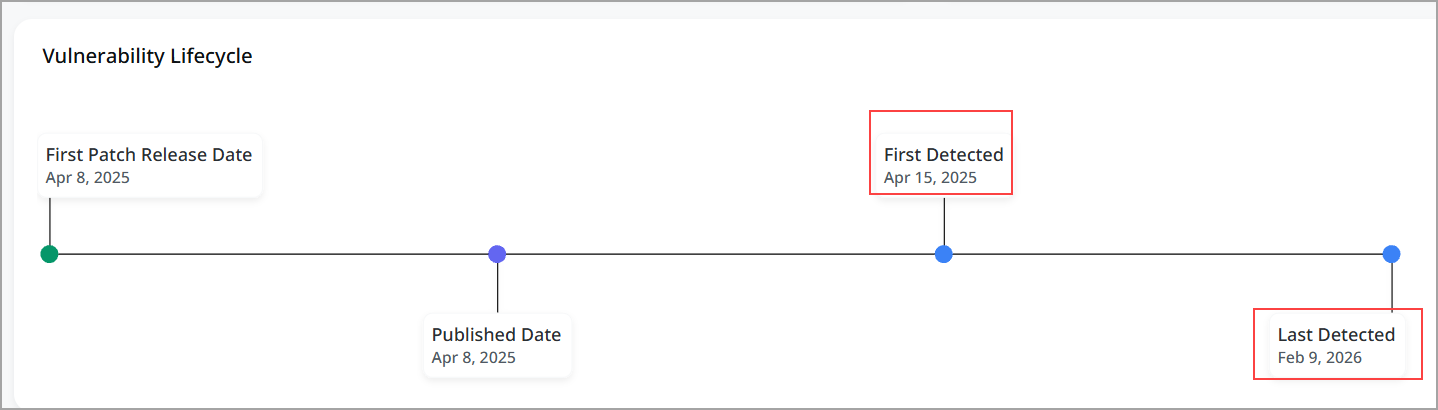Viewport: 1438px width, 410px height.
Task: Click timeline segment between purple and First Detected dots
Action: coord(720,254)
